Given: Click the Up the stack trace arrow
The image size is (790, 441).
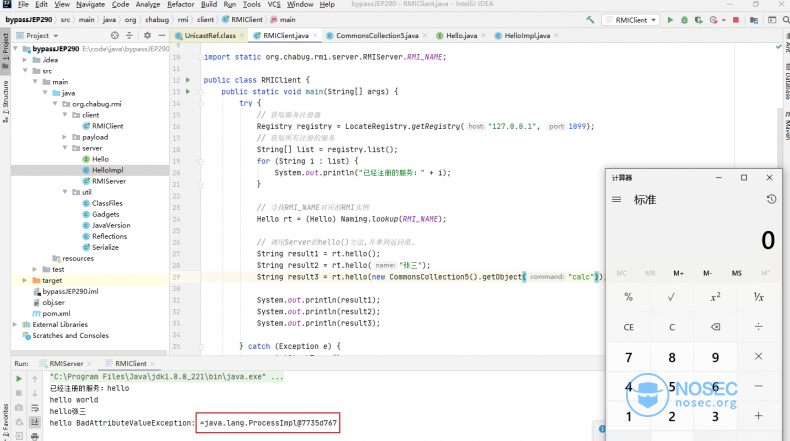Looking at the screenshot, I should [35, 379].
